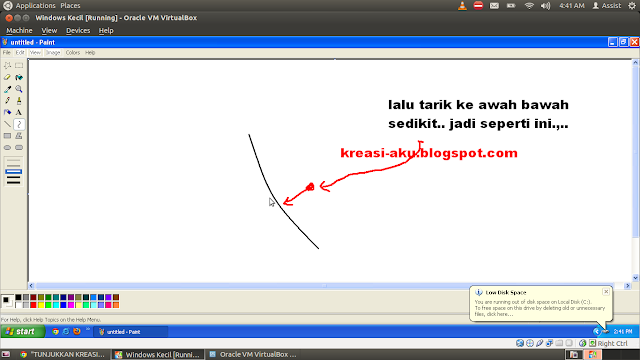Click the canvas scroll up arrow

[x=635, y=63]
